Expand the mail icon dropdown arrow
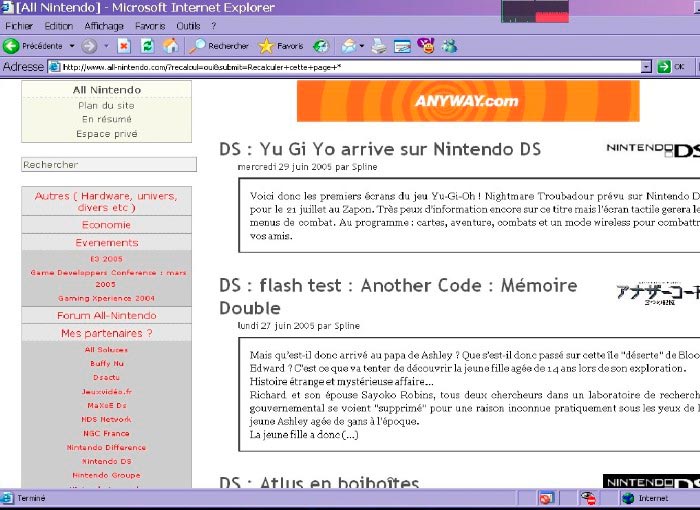 [362, 46]
